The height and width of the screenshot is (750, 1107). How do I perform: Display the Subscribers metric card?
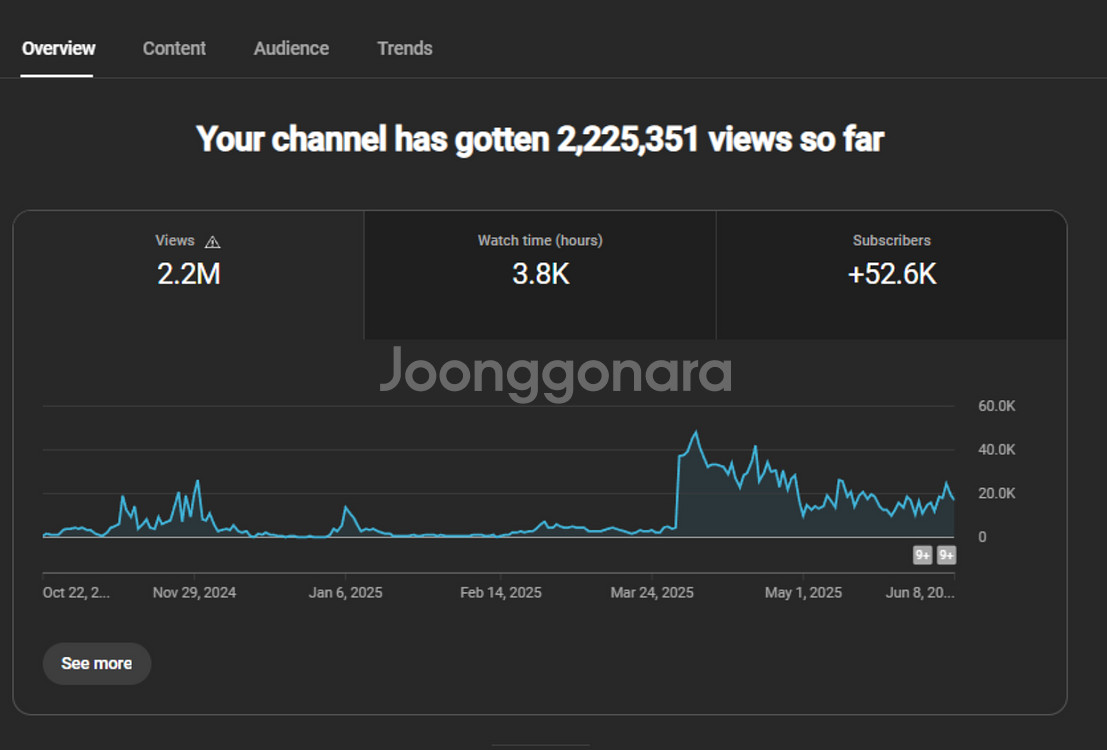[892, 275]
